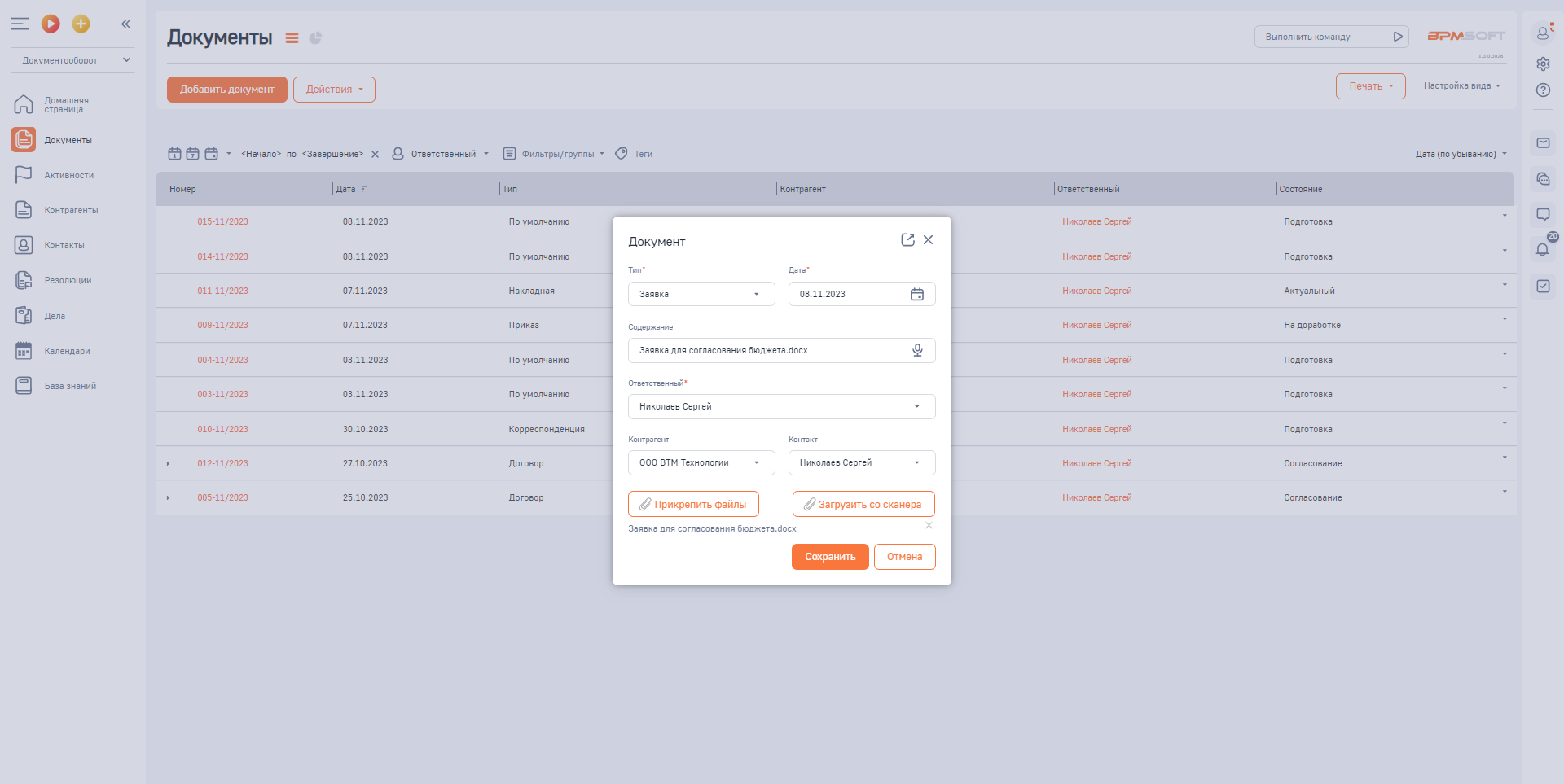Open system settings gear icon
Viewport: 1564px width, 784px height.
coord(1543,64)
